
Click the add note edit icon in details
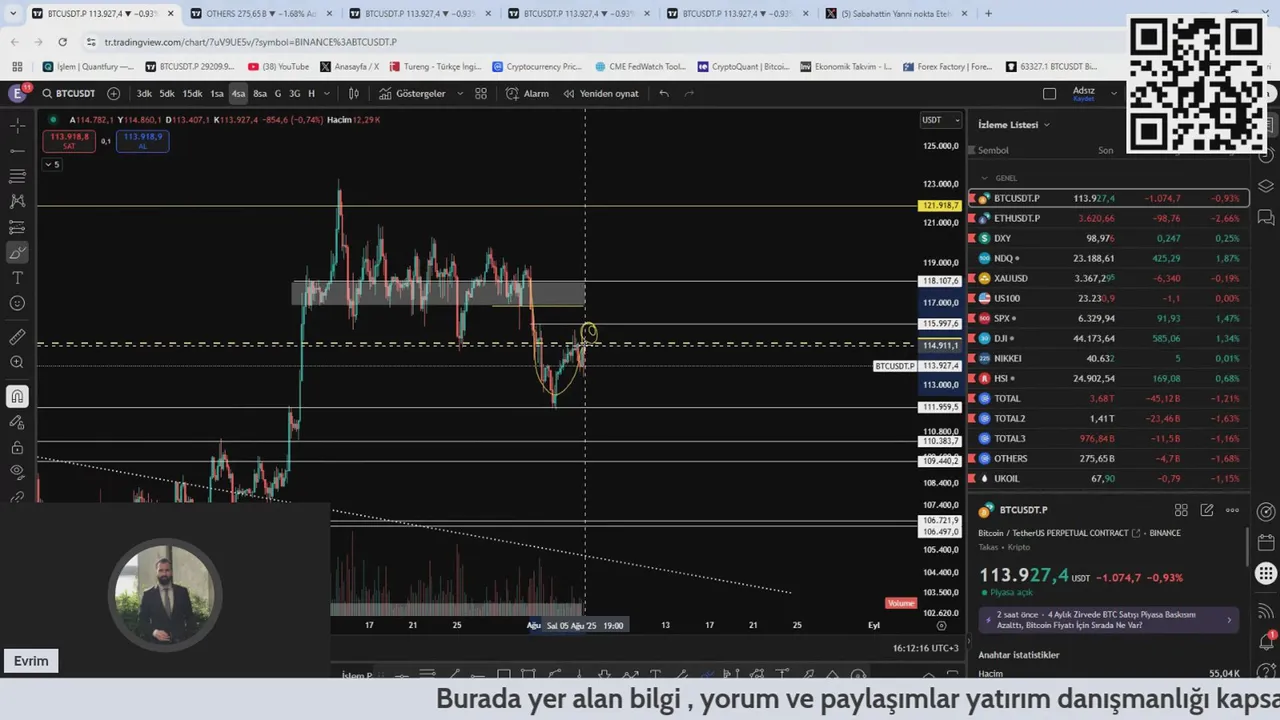[1207, 510]
